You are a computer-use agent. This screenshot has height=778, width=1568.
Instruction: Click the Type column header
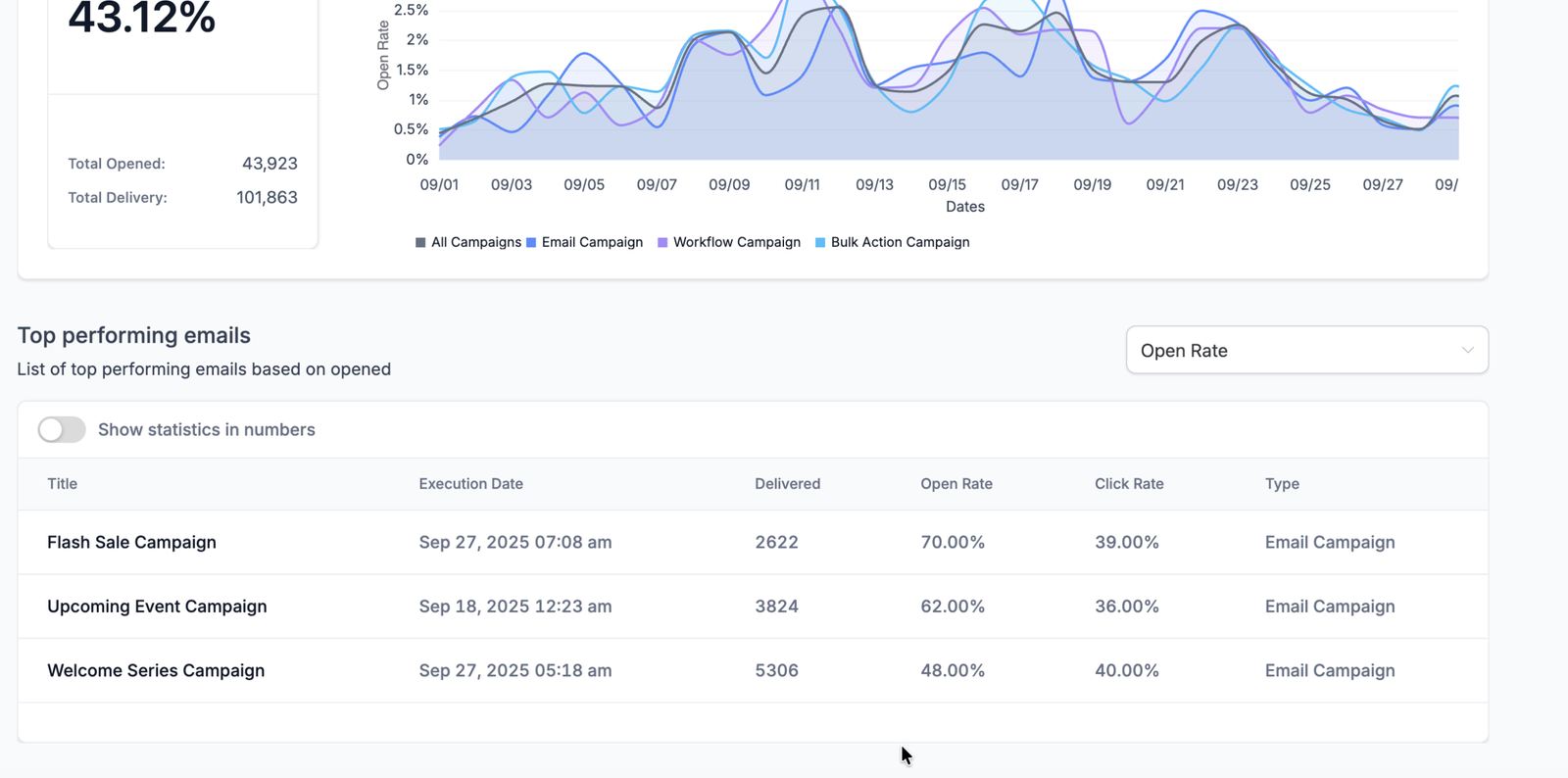coord(1282,484)
